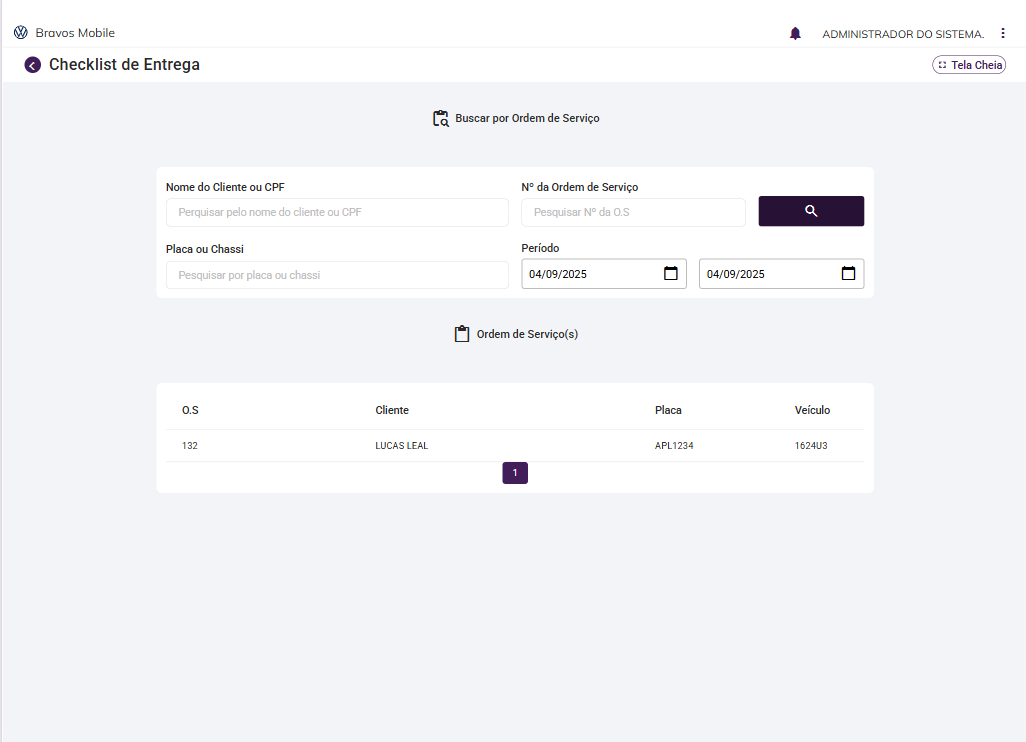The image size is (1026, 742).
Task: Focus the Nome do Cliente ou CPF field
Action: pyautogui.click(x=337, y=212)
